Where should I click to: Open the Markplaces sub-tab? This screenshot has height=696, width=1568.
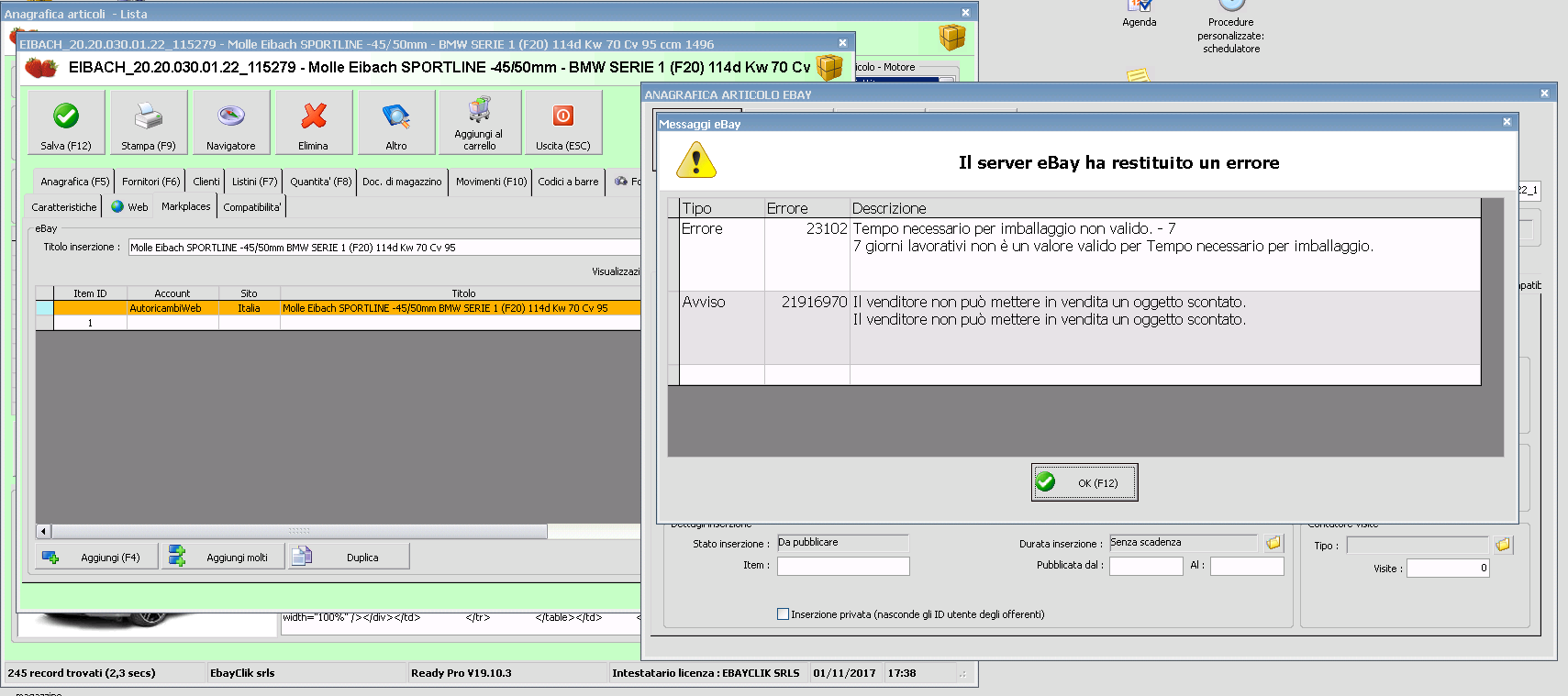pyautogui.click(x=186, y=207)
